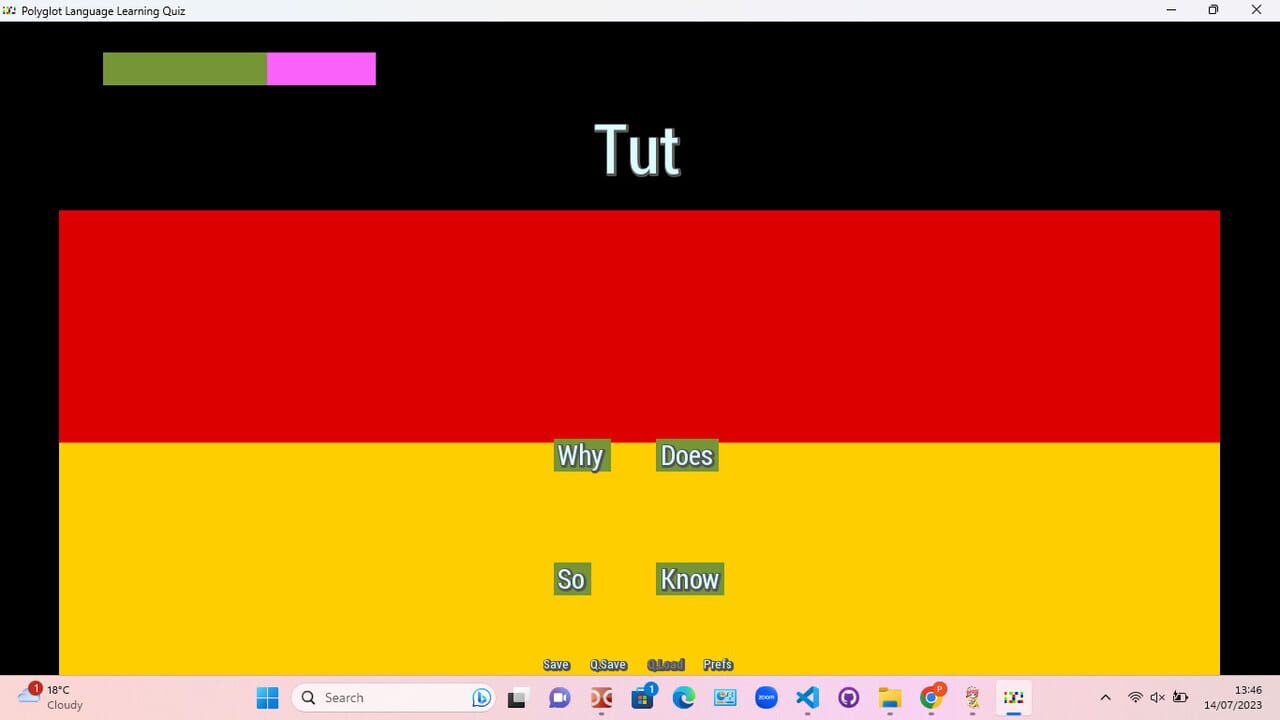Click the Save button
1280x720 pixels.
[x=556, y=664]
